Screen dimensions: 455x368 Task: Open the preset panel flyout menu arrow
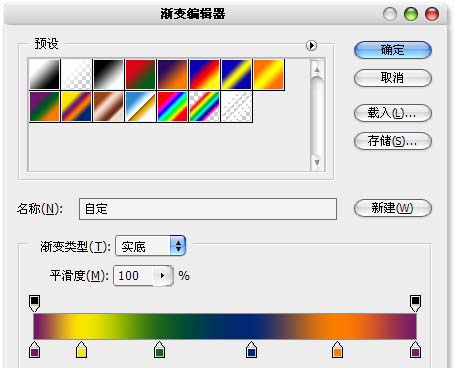(311, 45)
